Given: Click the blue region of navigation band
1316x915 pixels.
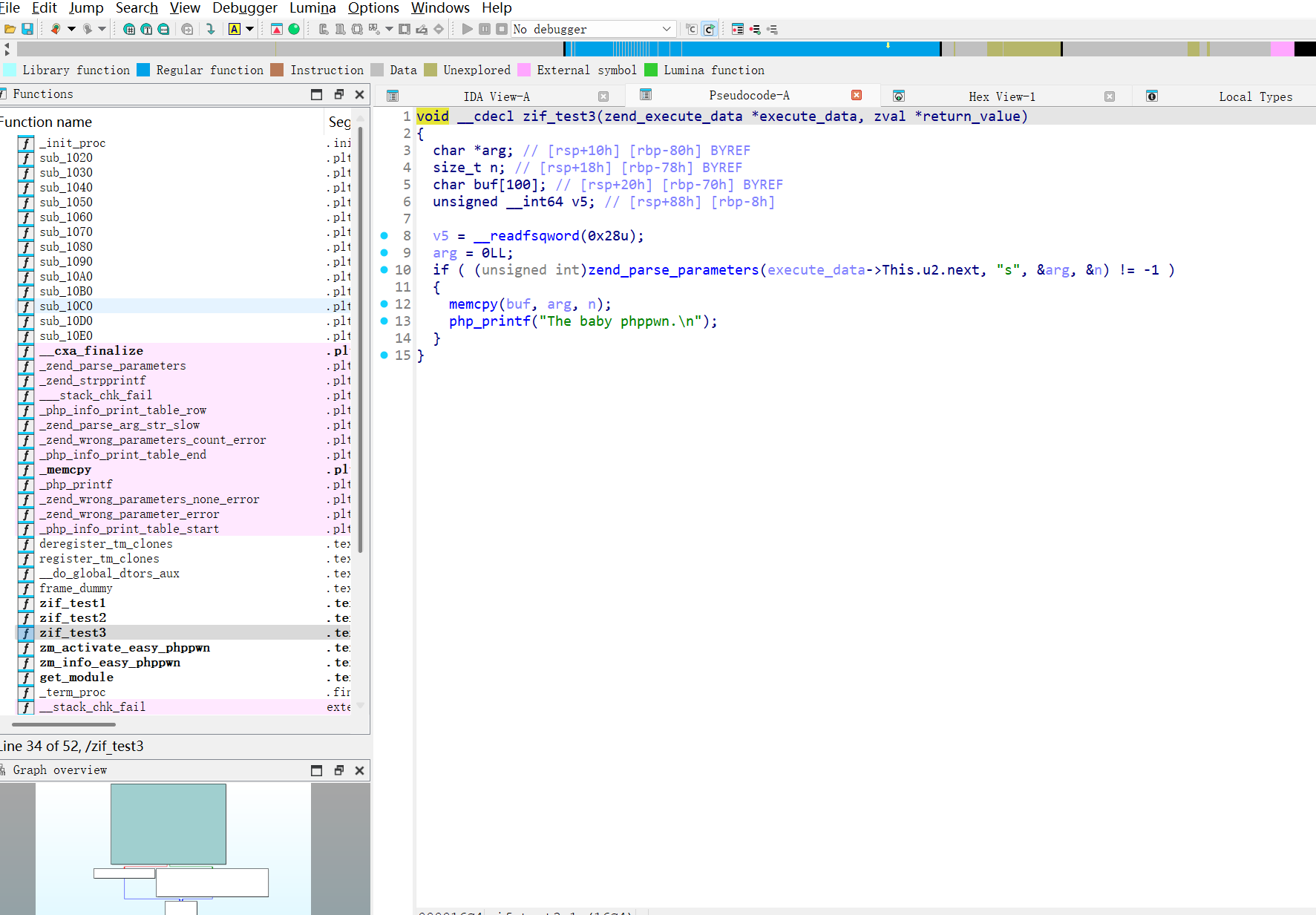Looking at the screenshot, I should (779, 49).
